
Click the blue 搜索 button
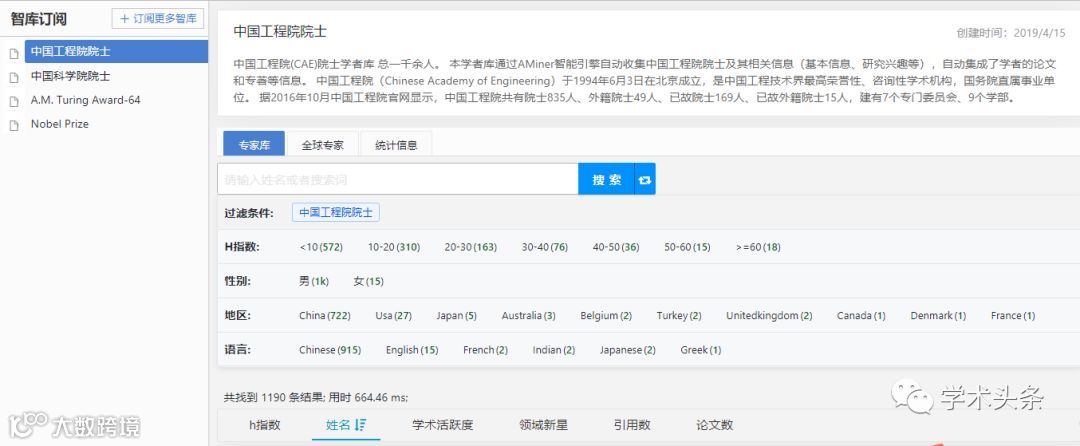[606, 180]
